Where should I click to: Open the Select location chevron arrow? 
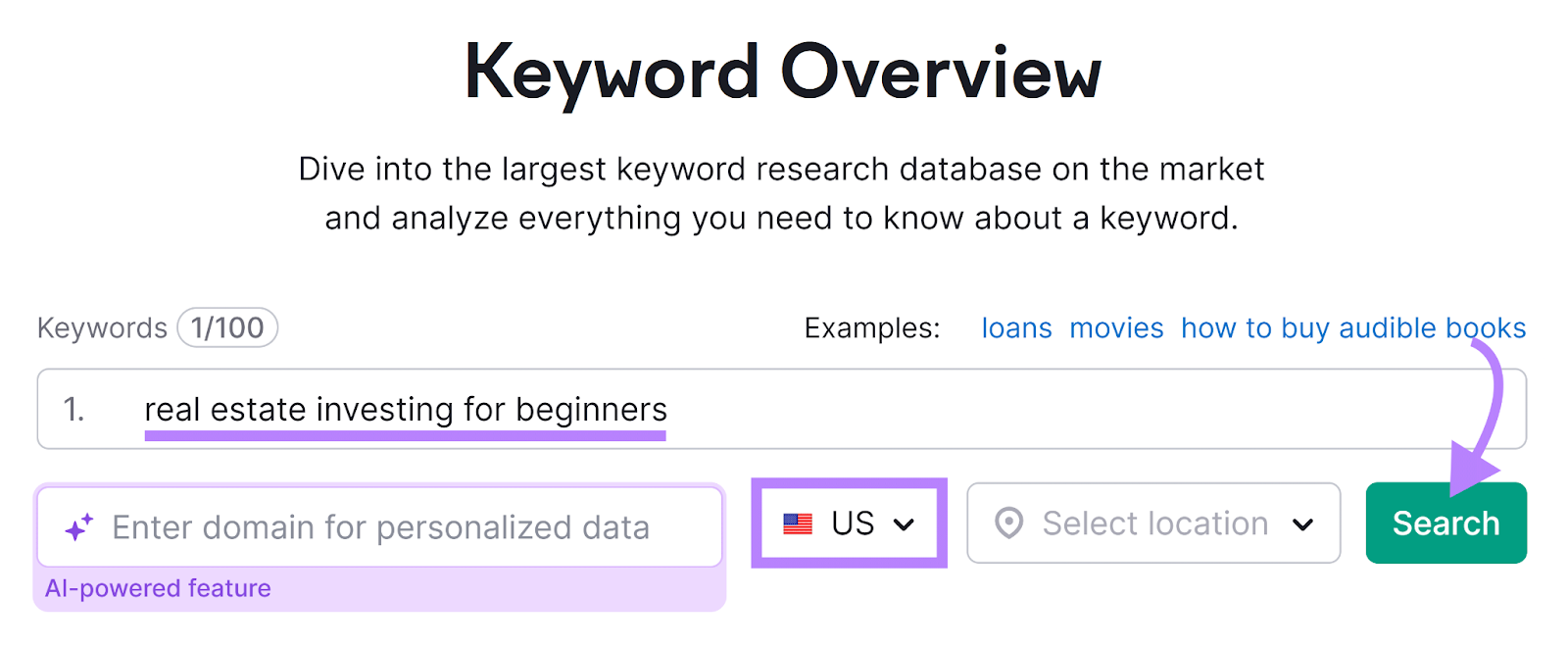[1302, 524]
